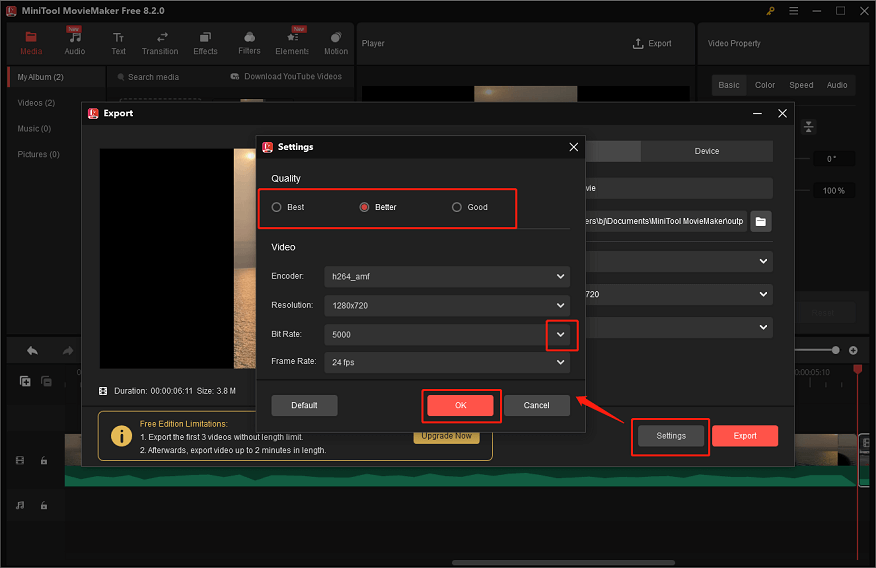The image size is (876, 568).
Task: Click the horizontal timeline scrollbar
Action: click(563, 562)
